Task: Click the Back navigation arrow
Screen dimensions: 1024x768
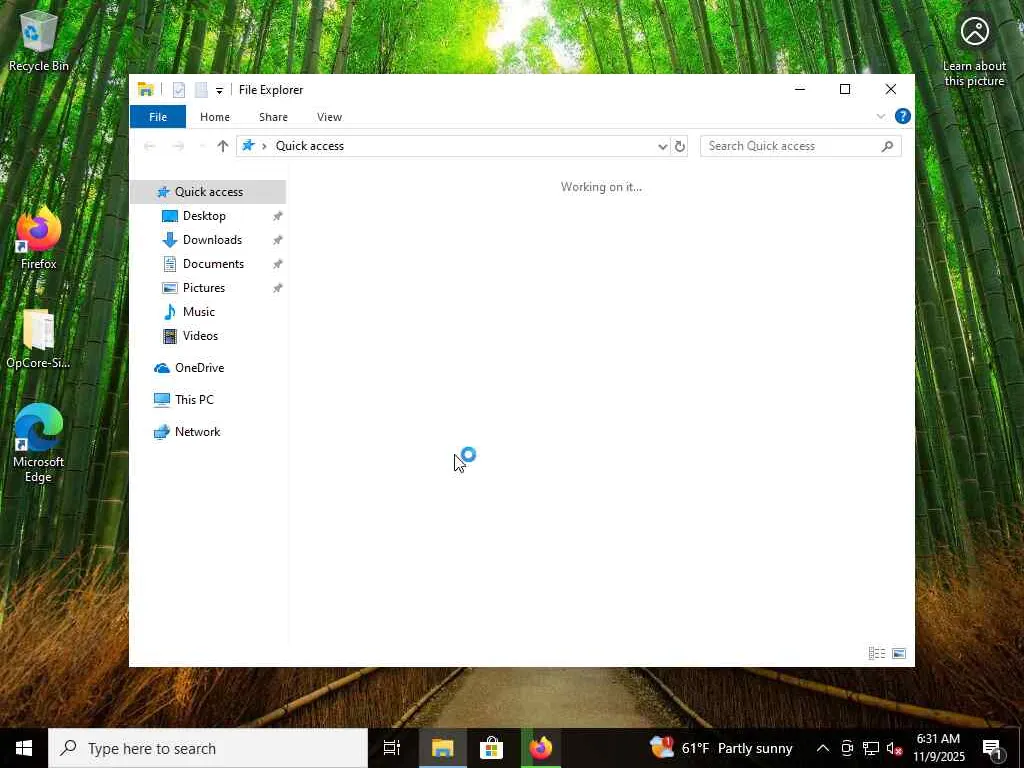Action: (150, 146)
